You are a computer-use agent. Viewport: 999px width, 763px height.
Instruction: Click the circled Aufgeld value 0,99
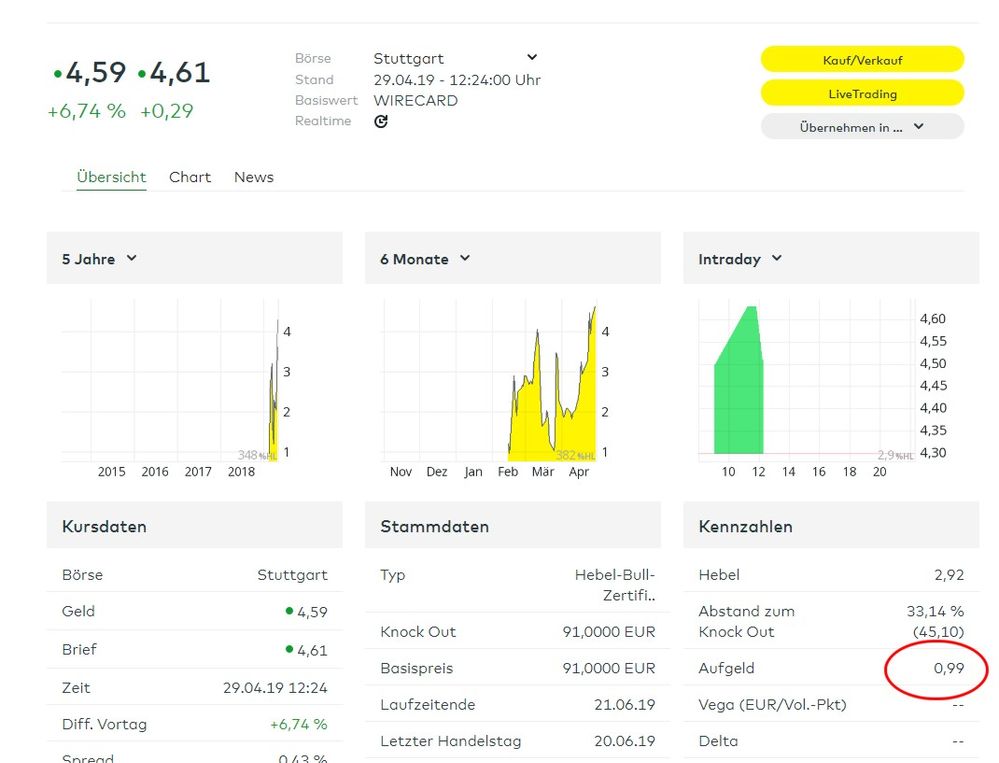pos(948,668)
